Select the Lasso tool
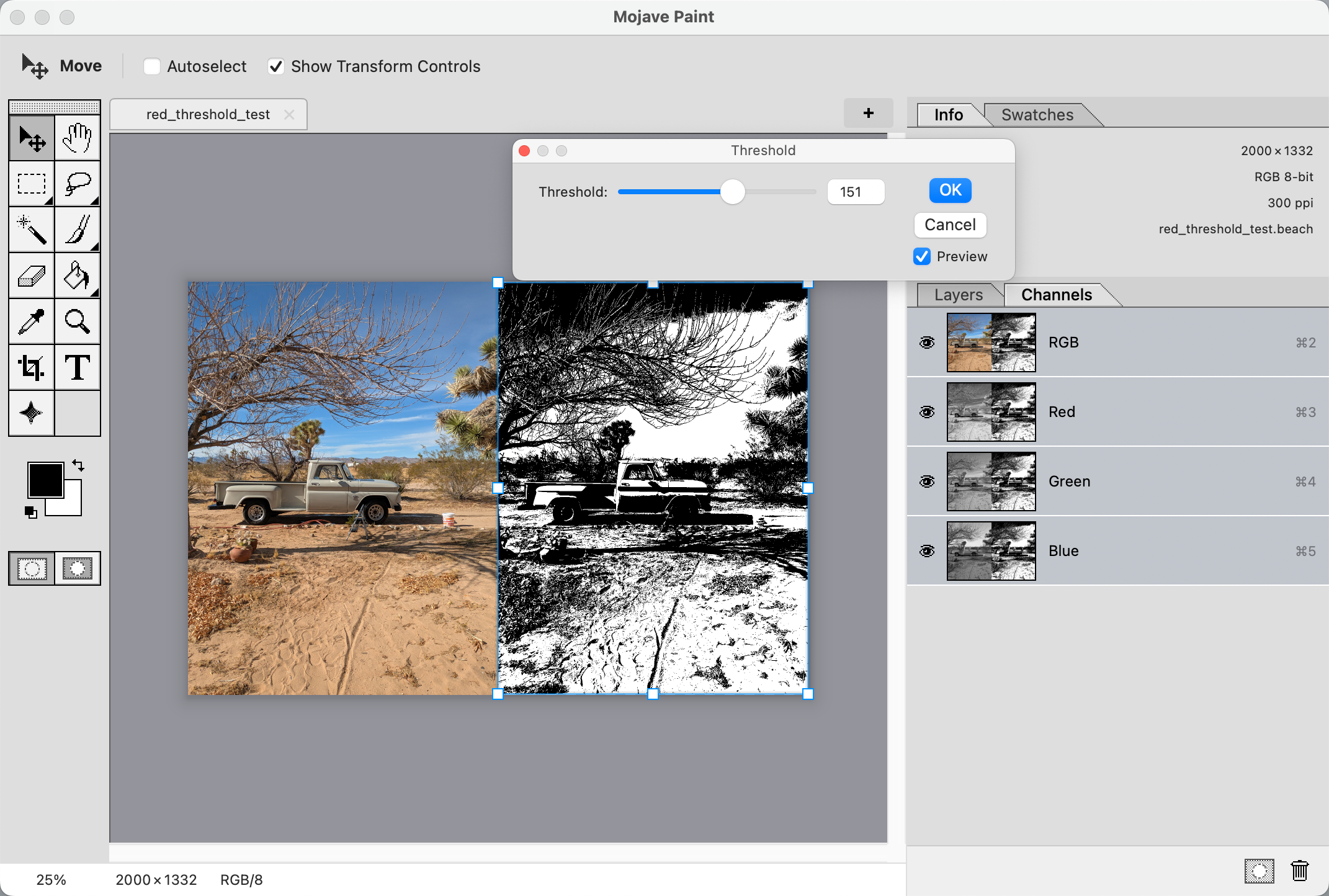 tap(78, 184)
